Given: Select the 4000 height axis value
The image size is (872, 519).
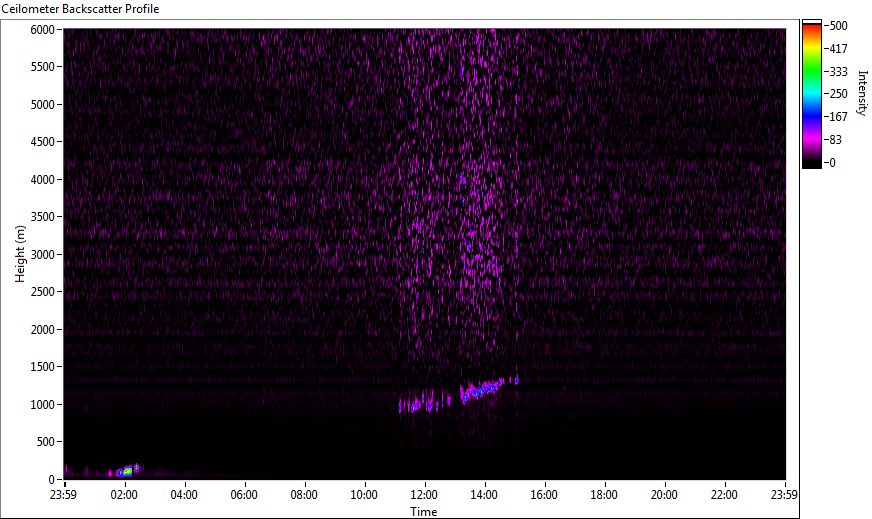Looking at the screenshot, I should pyautogui.click(x=42, y=180).
